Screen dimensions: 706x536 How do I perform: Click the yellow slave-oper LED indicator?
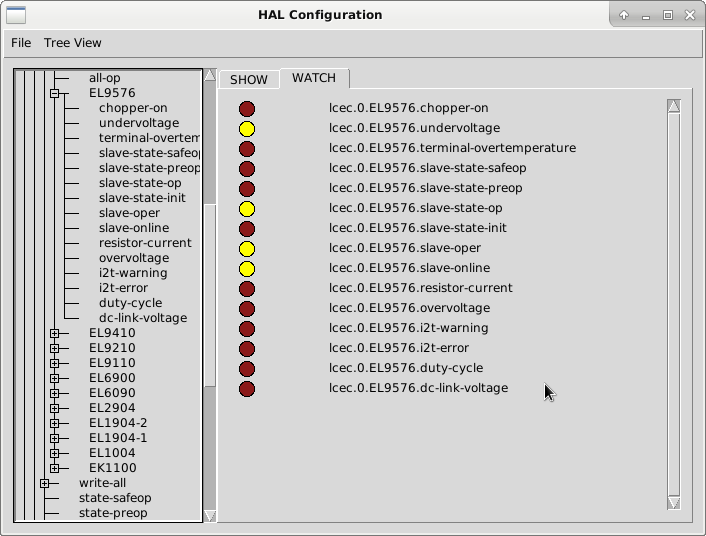click(x=247, y=249)
